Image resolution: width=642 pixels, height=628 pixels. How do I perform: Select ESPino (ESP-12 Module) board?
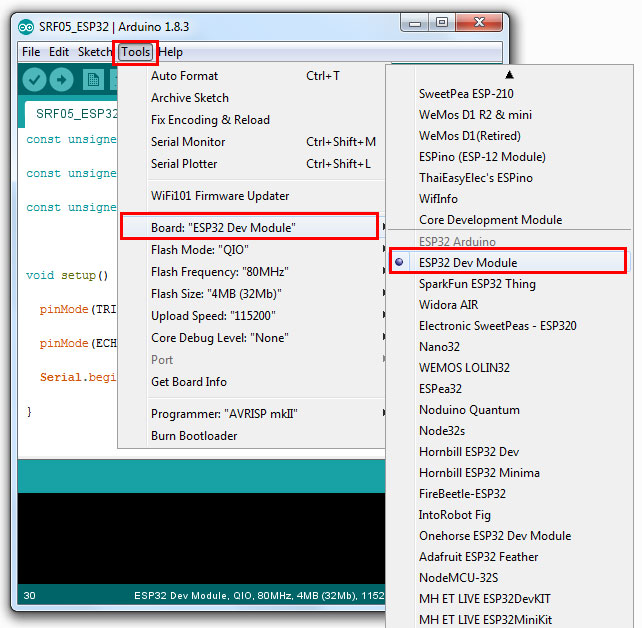click(x=509, y=157)
